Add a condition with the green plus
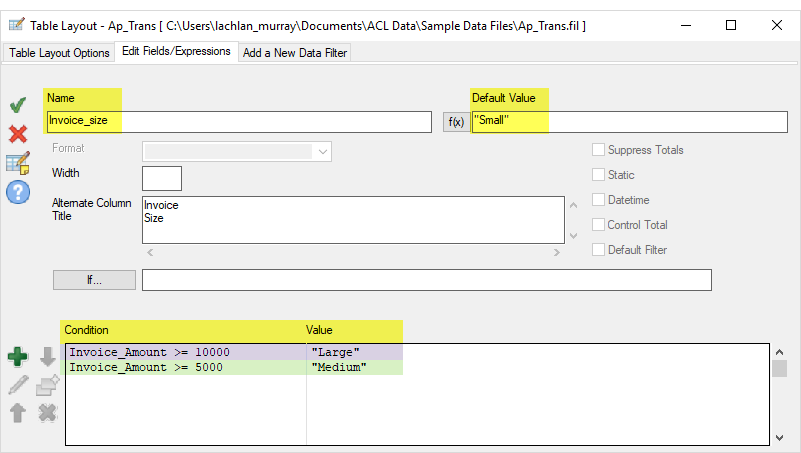 point(18,356)
